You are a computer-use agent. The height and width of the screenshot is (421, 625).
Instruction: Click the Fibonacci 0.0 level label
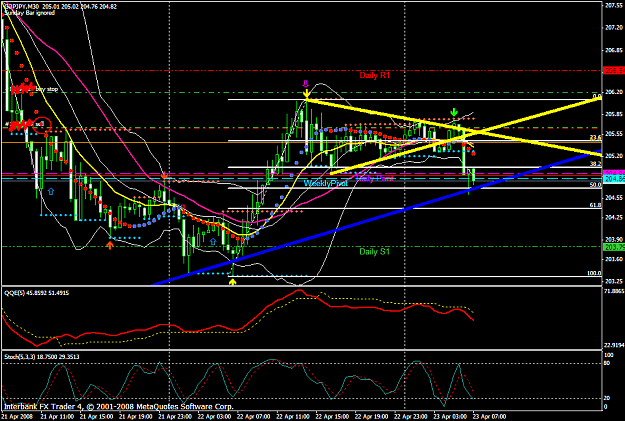pyautogui.click(x=597, y=96)
